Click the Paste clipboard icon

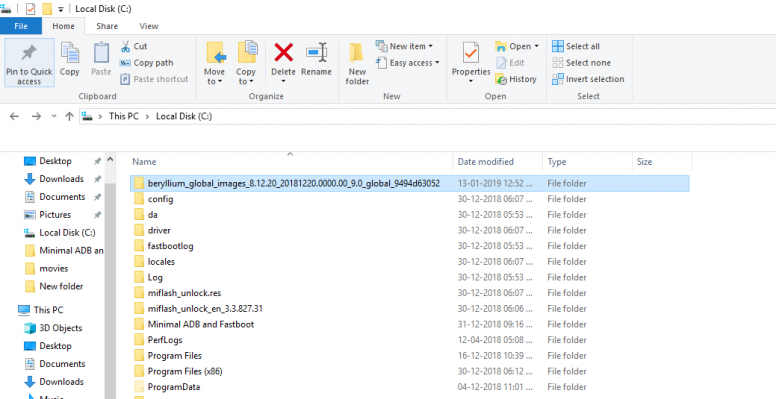coord(101,59)
